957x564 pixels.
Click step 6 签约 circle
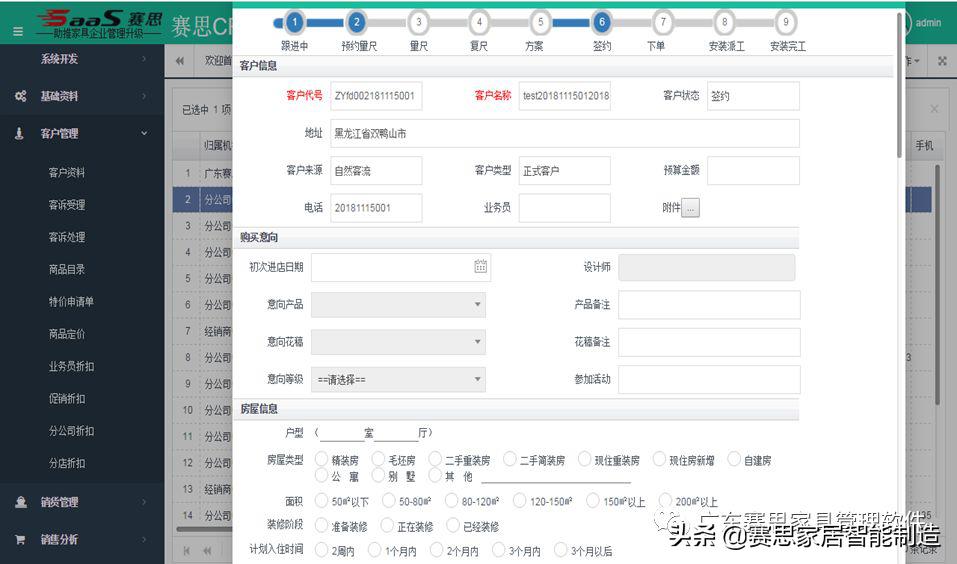(602, 23)
